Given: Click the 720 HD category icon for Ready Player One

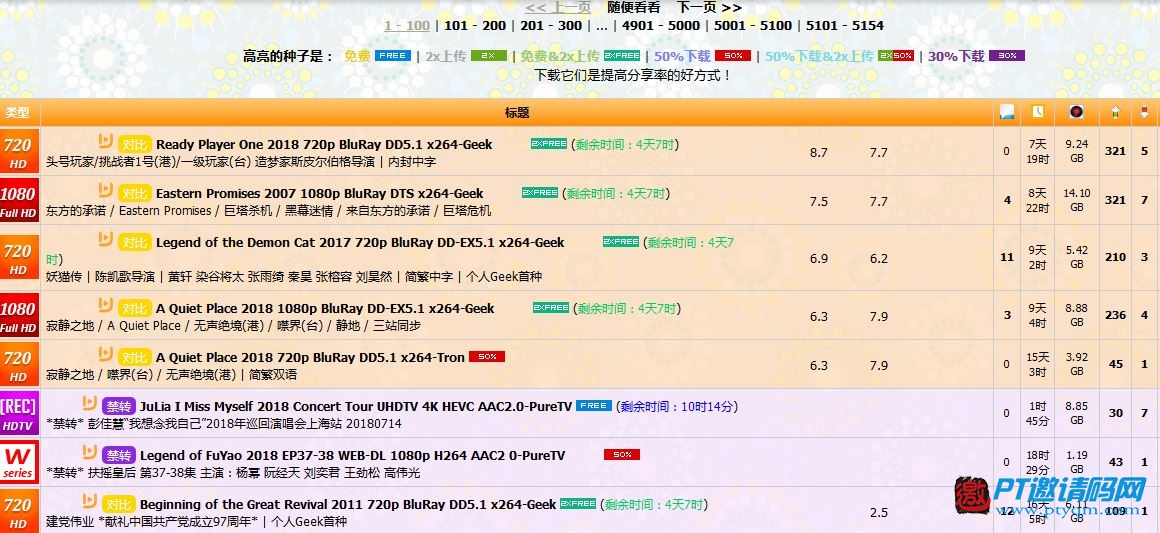Looking at the screenshot, I should (x=19, y=150).
